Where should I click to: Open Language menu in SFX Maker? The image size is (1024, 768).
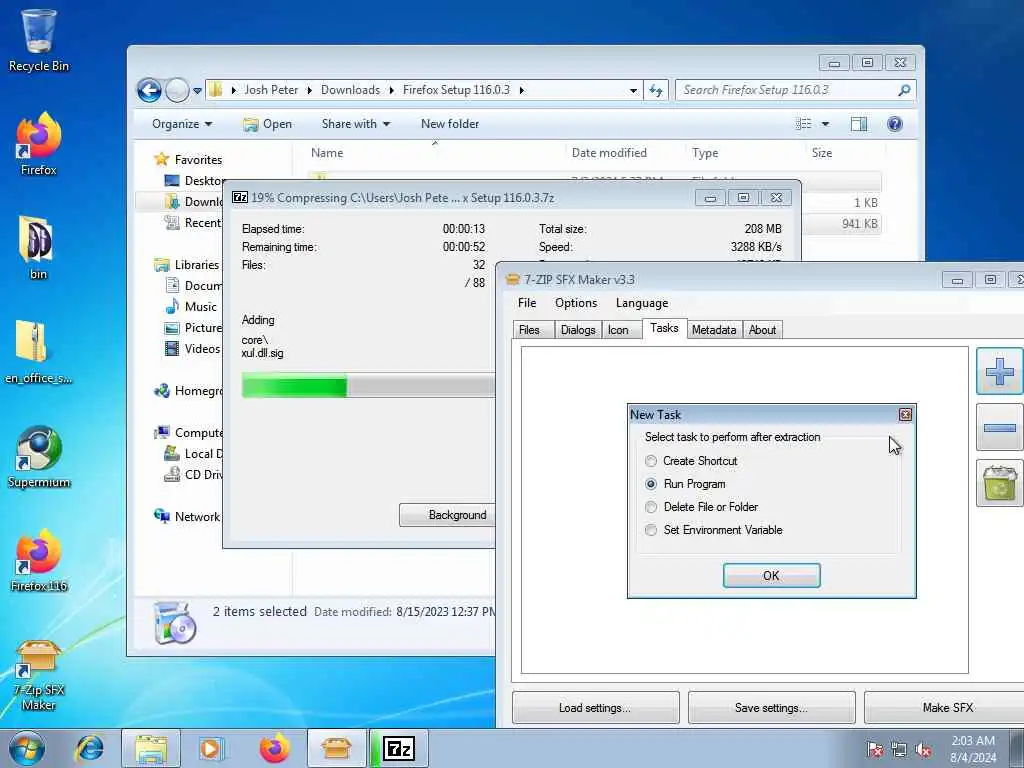click(642, 303)
